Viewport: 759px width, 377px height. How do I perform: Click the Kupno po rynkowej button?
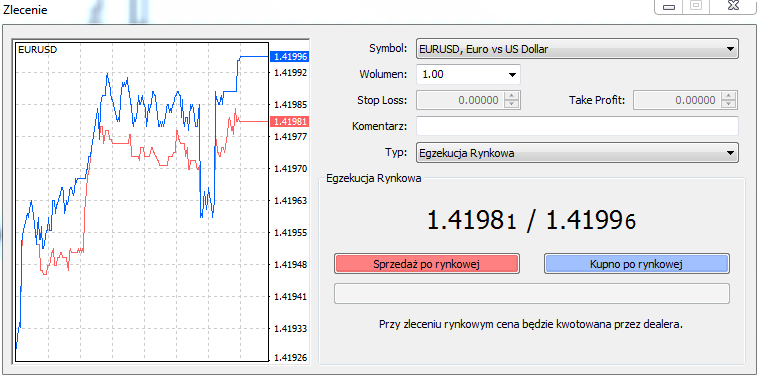click(x=637, y=264)
